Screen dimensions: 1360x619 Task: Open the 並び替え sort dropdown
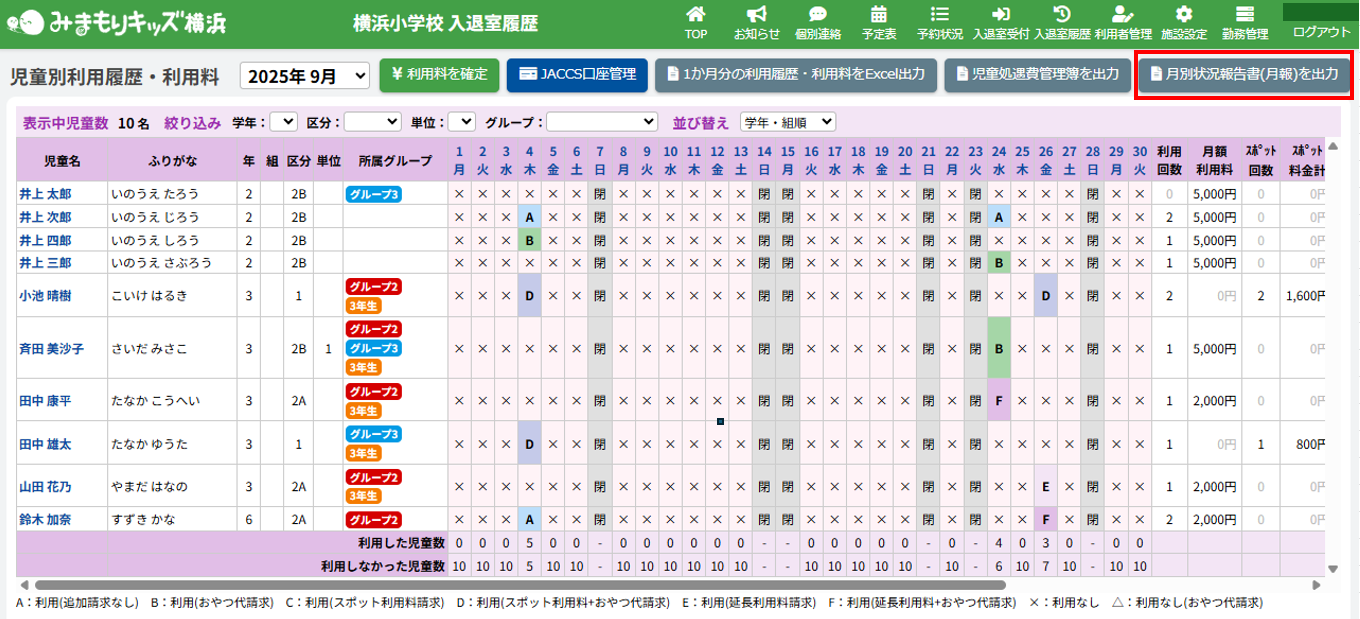[x=787, y=122]
